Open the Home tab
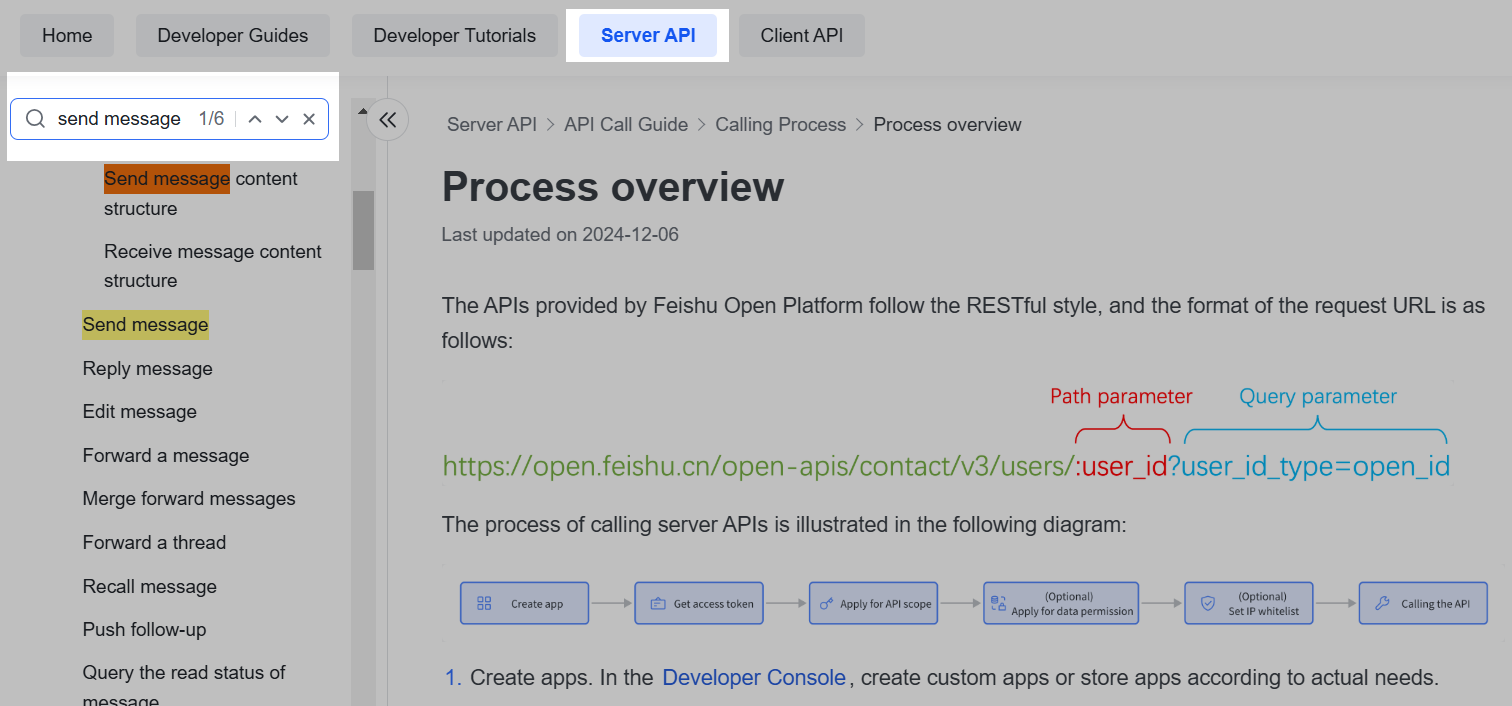 click(x=67, y=36)
